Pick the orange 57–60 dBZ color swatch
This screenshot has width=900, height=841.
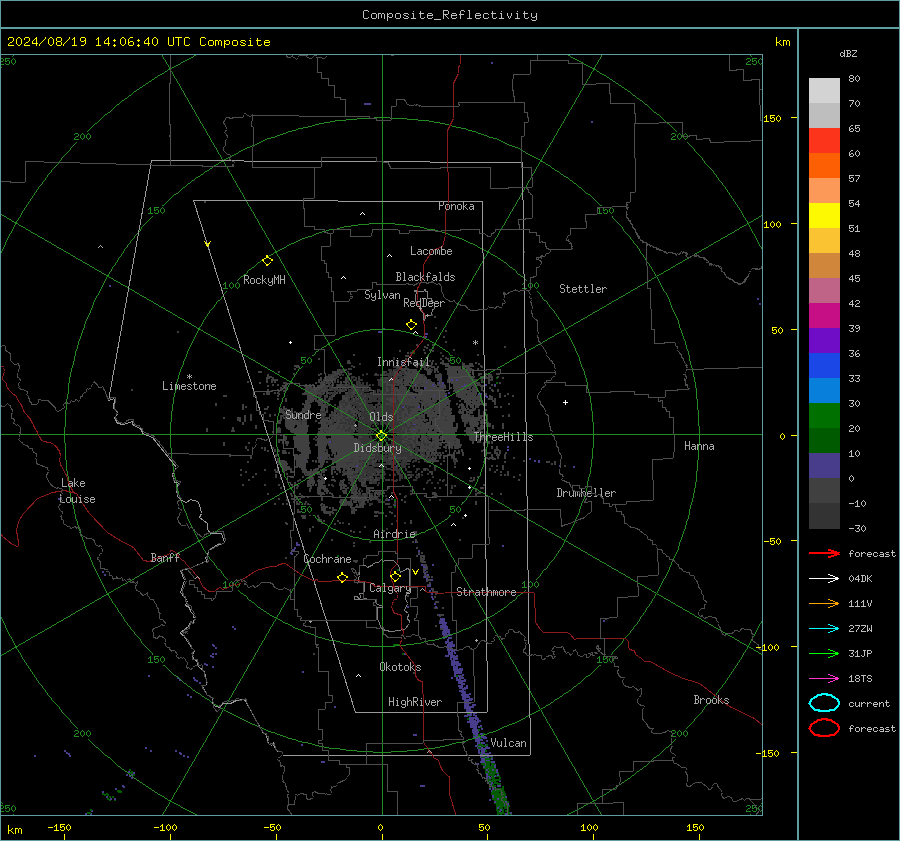point(824,165)
